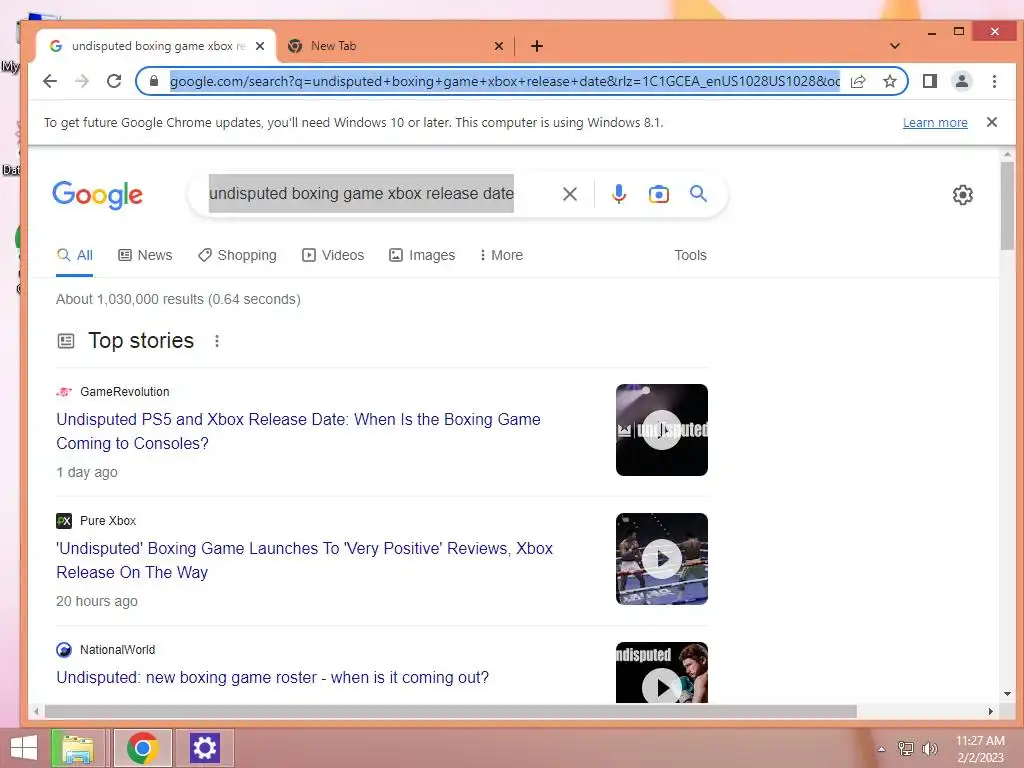Click the Learn more link
Image resolution: width=1024 pixels, height=768 pixels.
(935, 123)
